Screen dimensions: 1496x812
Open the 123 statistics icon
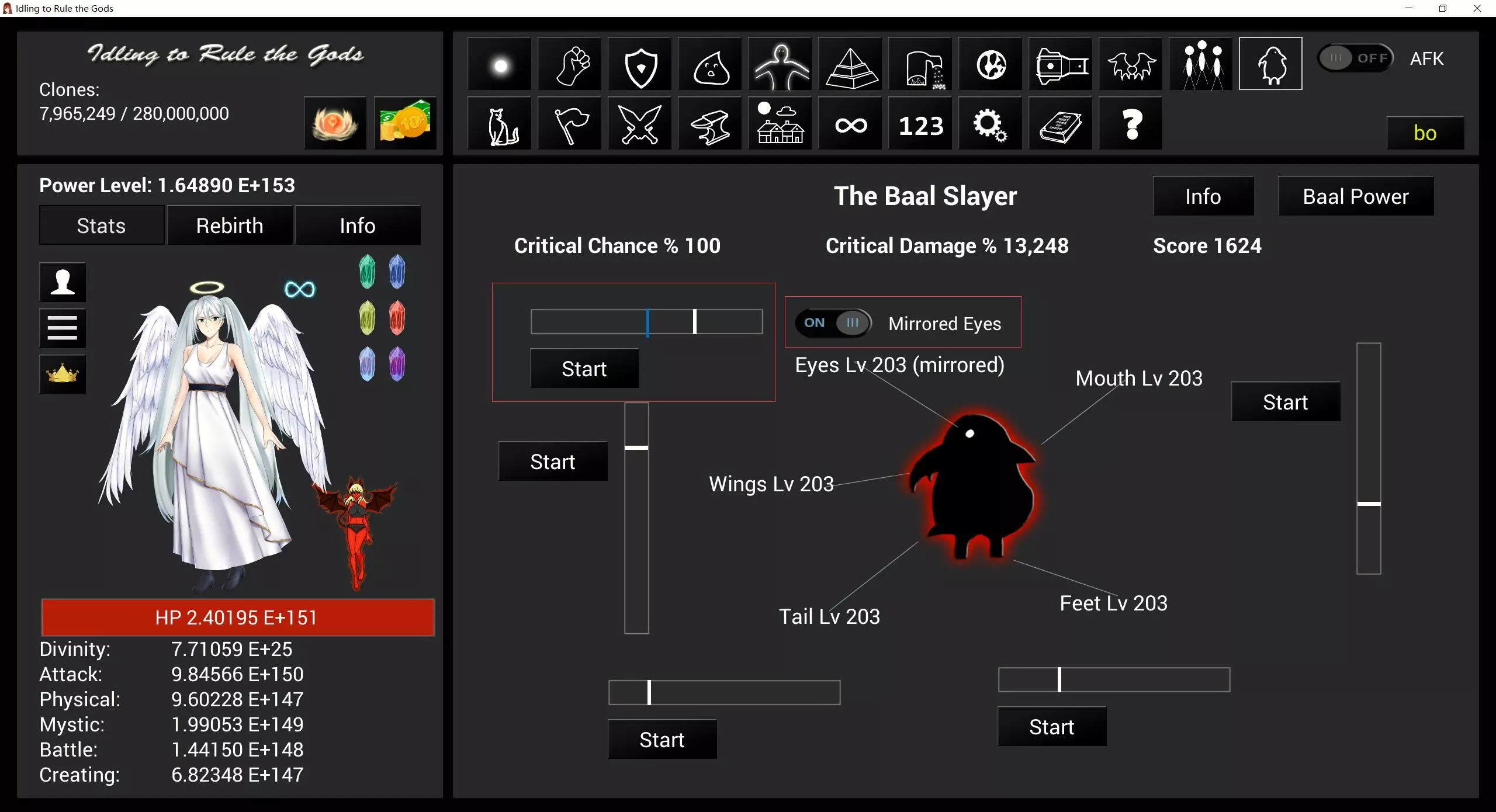(x=920, y=124)
